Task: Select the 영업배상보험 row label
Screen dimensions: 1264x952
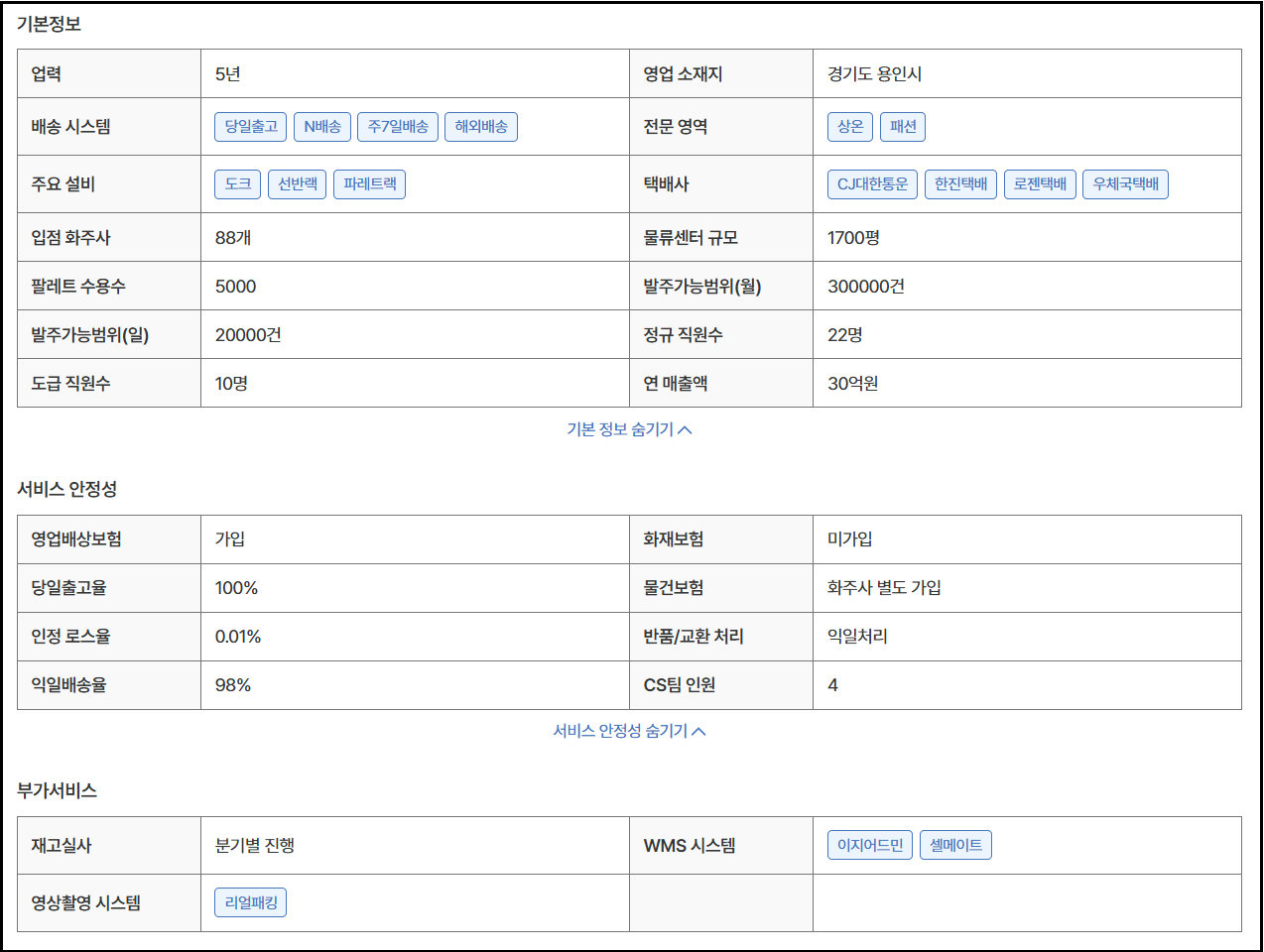Action: (76, 539)
